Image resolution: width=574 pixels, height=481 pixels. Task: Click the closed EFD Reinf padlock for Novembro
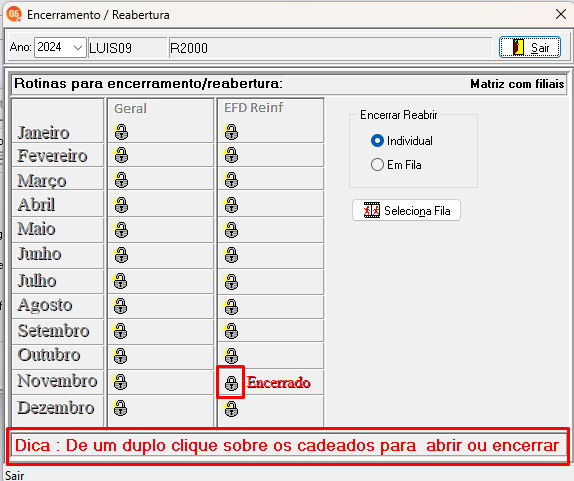coord(231,383)
